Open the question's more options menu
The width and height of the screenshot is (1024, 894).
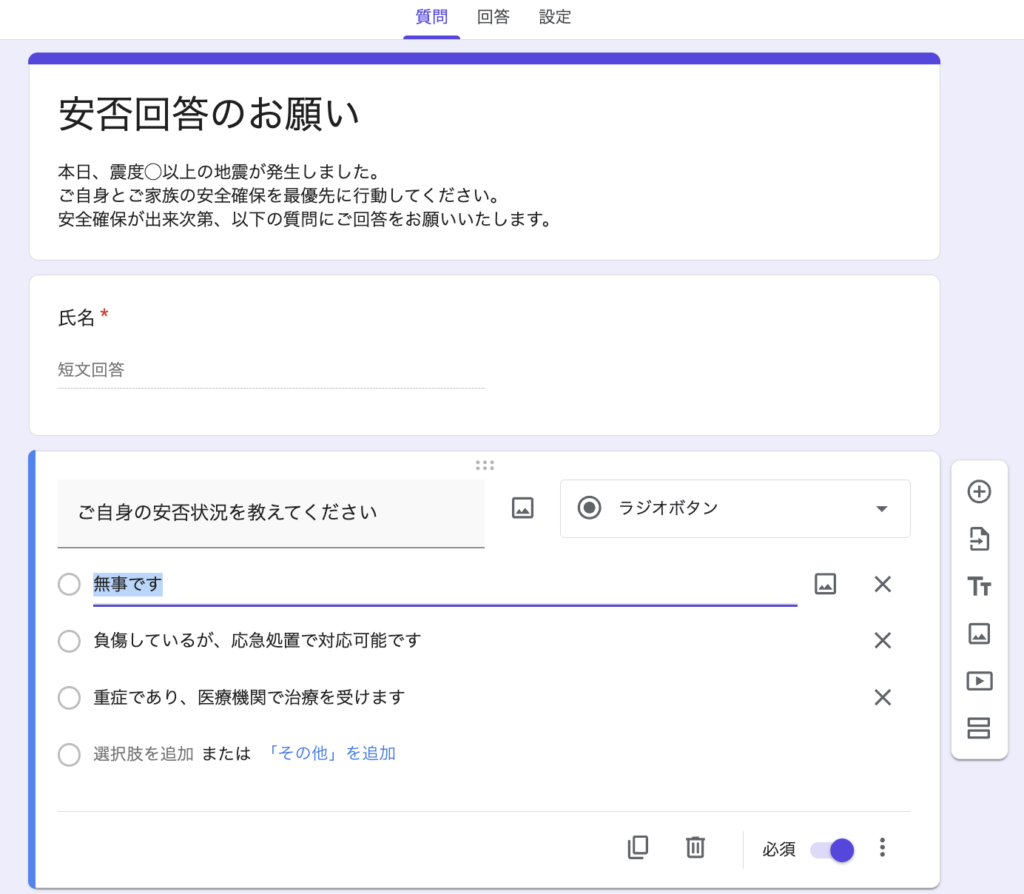882,848
